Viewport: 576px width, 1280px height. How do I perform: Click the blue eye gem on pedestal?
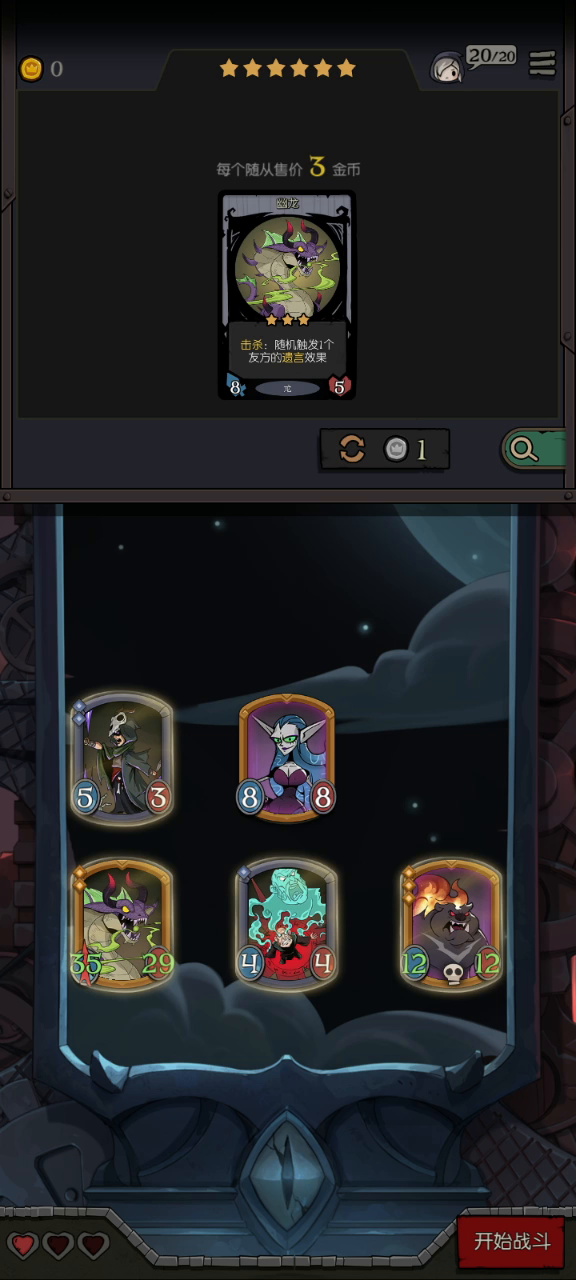pos(288,1171)
